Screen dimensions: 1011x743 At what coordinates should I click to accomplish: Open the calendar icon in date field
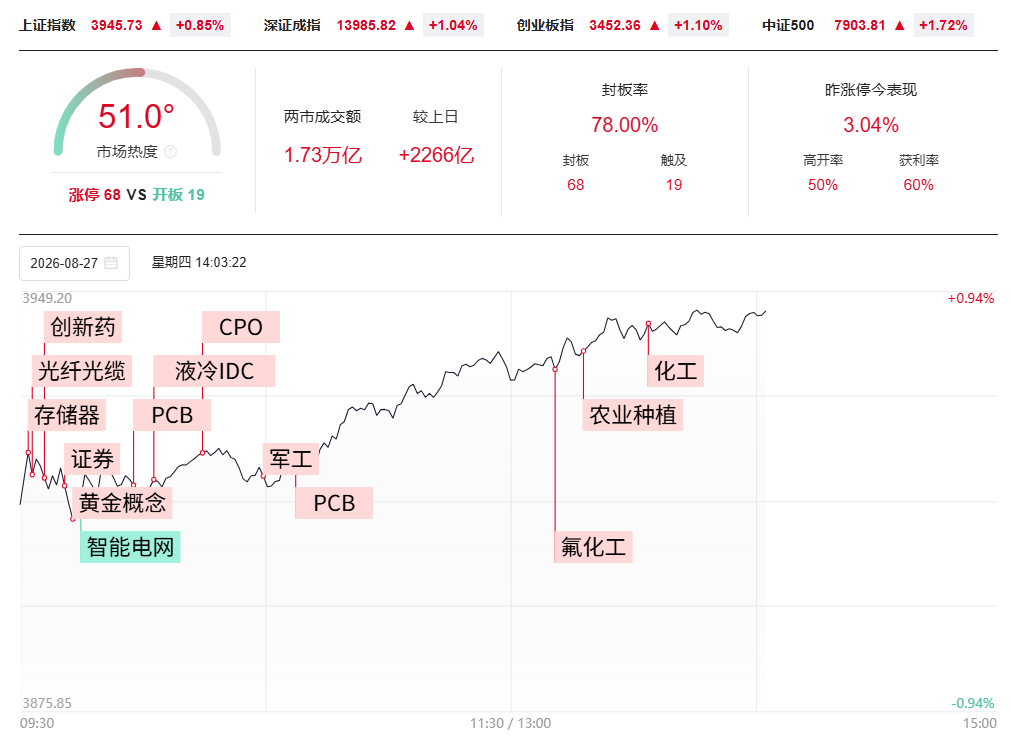[111, 263]
